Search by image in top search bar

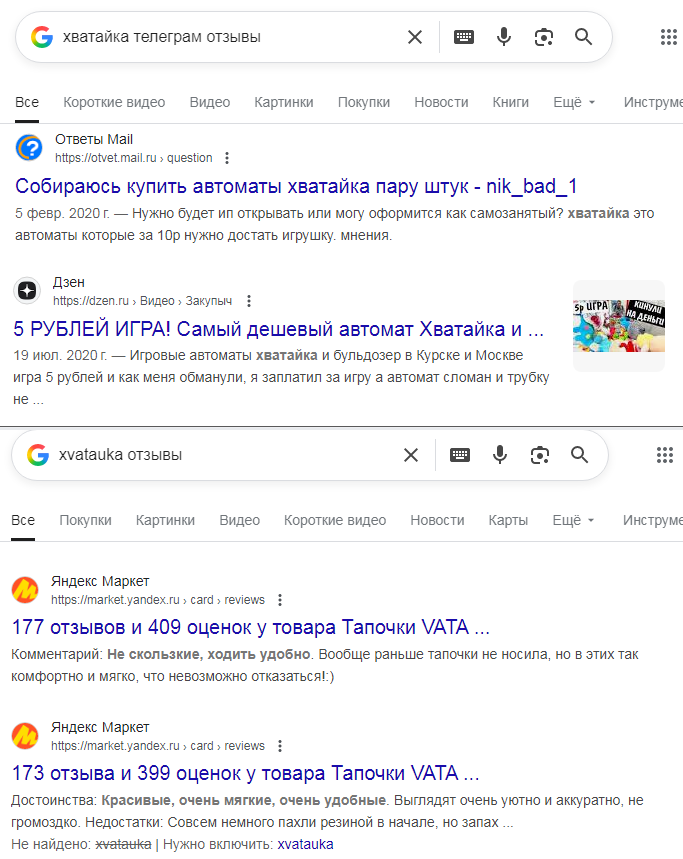[543, 37]
